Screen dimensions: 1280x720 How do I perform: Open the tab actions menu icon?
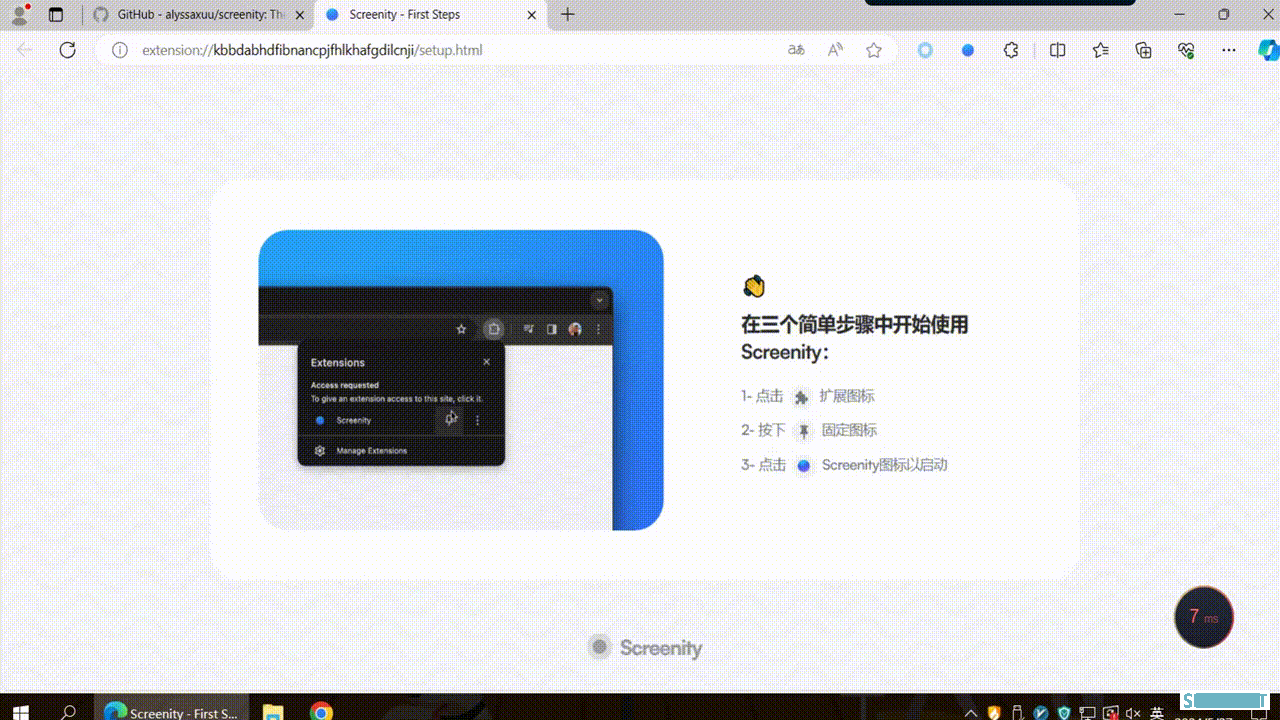point(56,14)
